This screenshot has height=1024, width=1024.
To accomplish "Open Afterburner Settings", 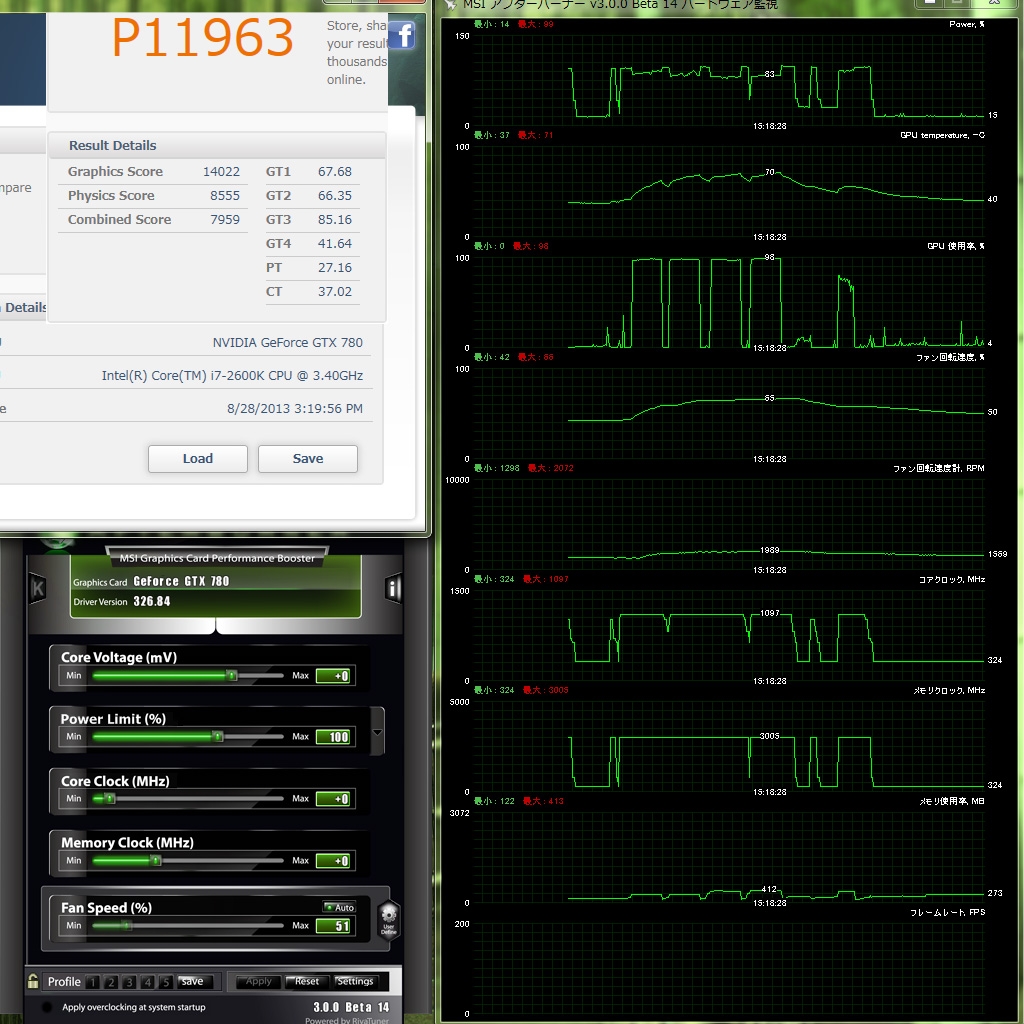I will click(355, 982).
